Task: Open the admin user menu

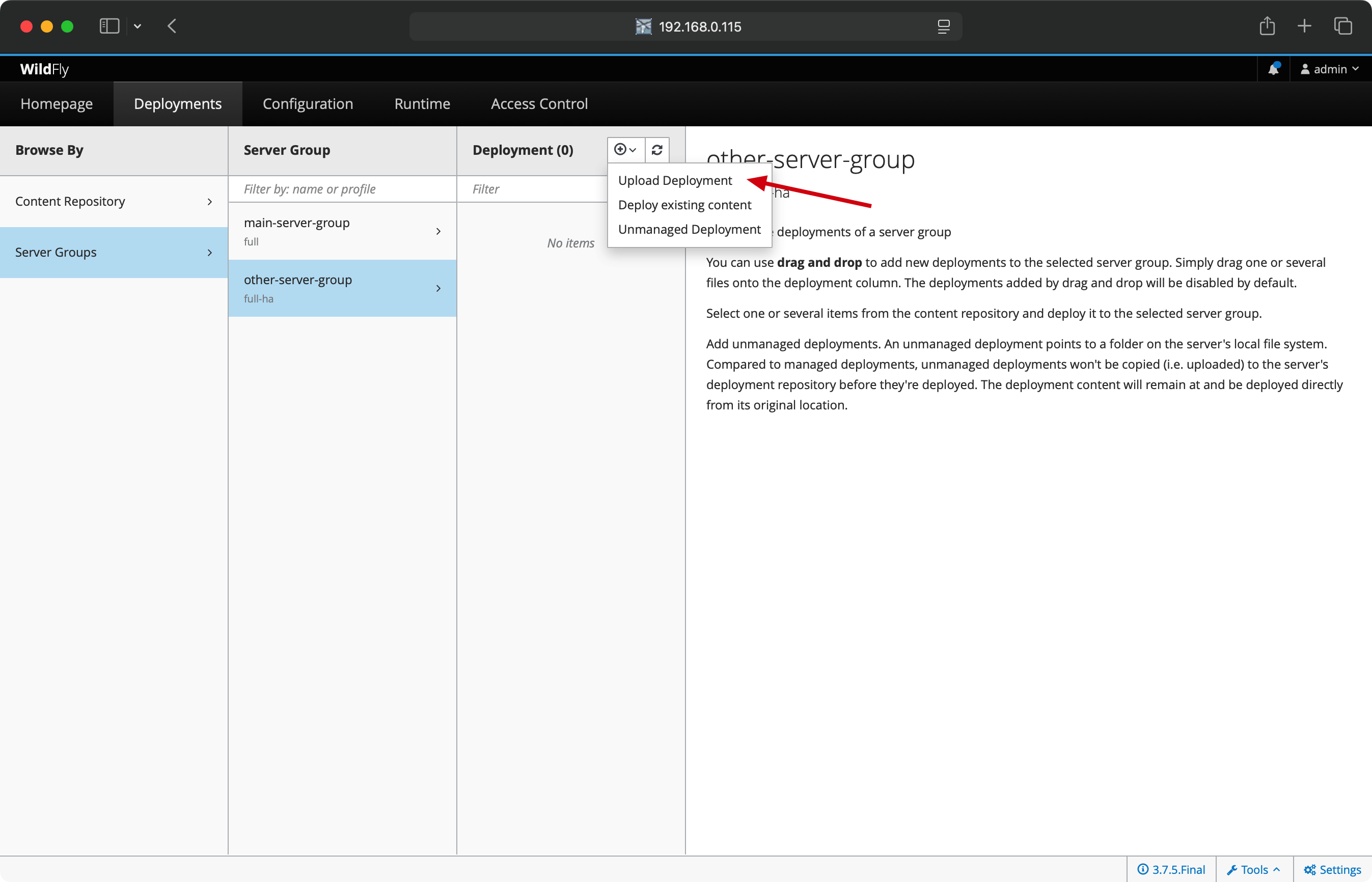Action: (x=1330, y=69)
